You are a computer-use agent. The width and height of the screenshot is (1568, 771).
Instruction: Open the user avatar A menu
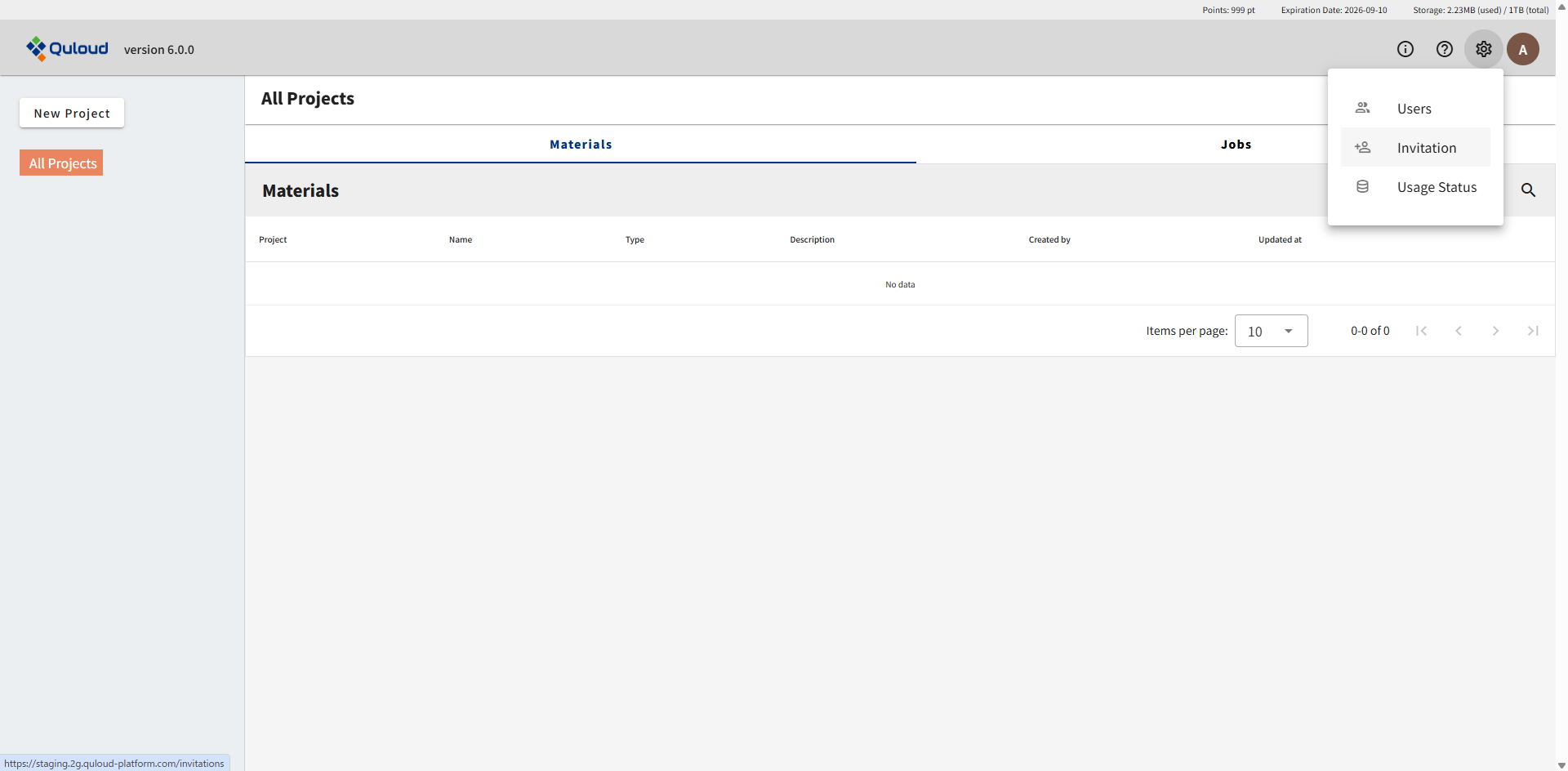(x=1522, y=49)
